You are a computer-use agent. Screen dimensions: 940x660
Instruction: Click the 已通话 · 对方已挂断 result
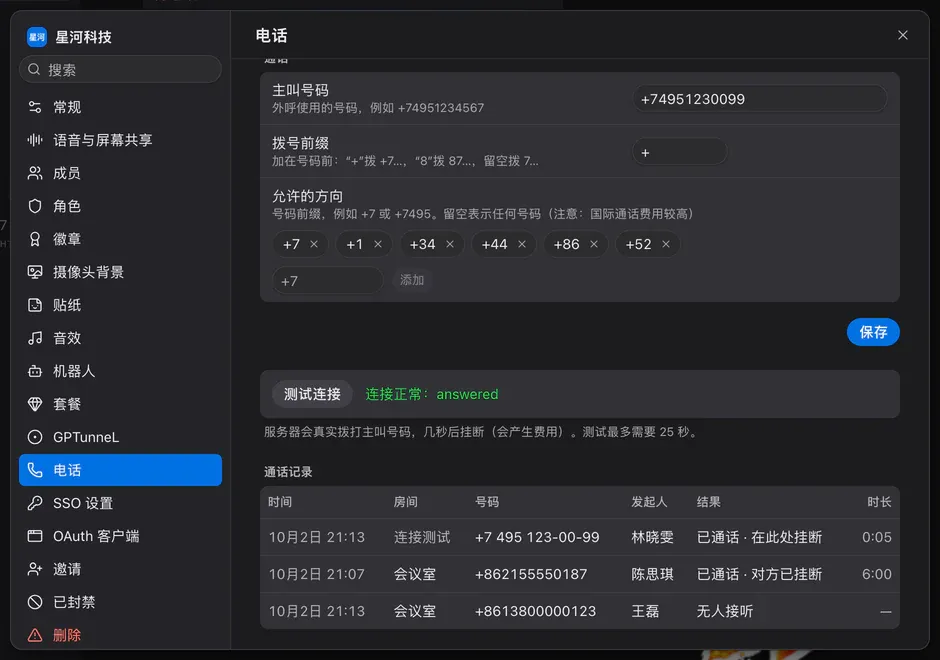point(760,574)
